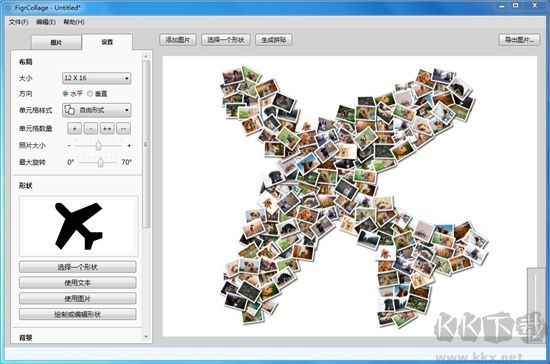This screenshot has width=550, height=364.
Task: Increase cell count with + button
Action: 74,129
